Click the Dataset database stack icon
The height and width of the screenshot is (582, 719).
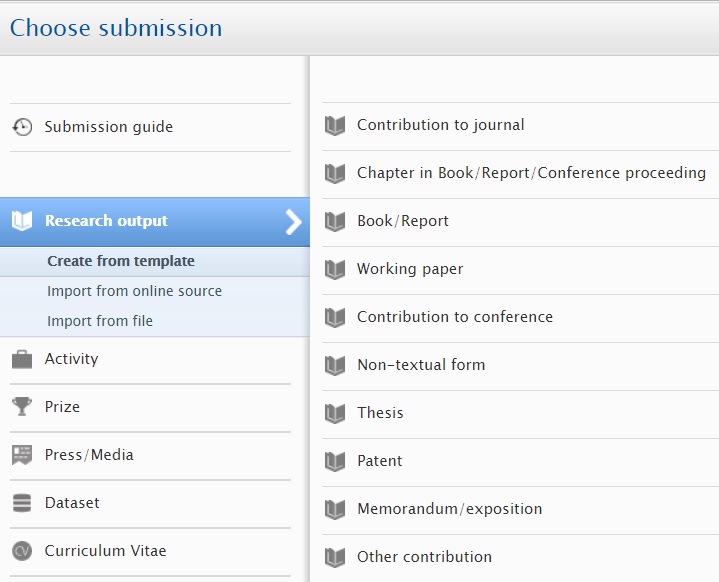[22, 503]
